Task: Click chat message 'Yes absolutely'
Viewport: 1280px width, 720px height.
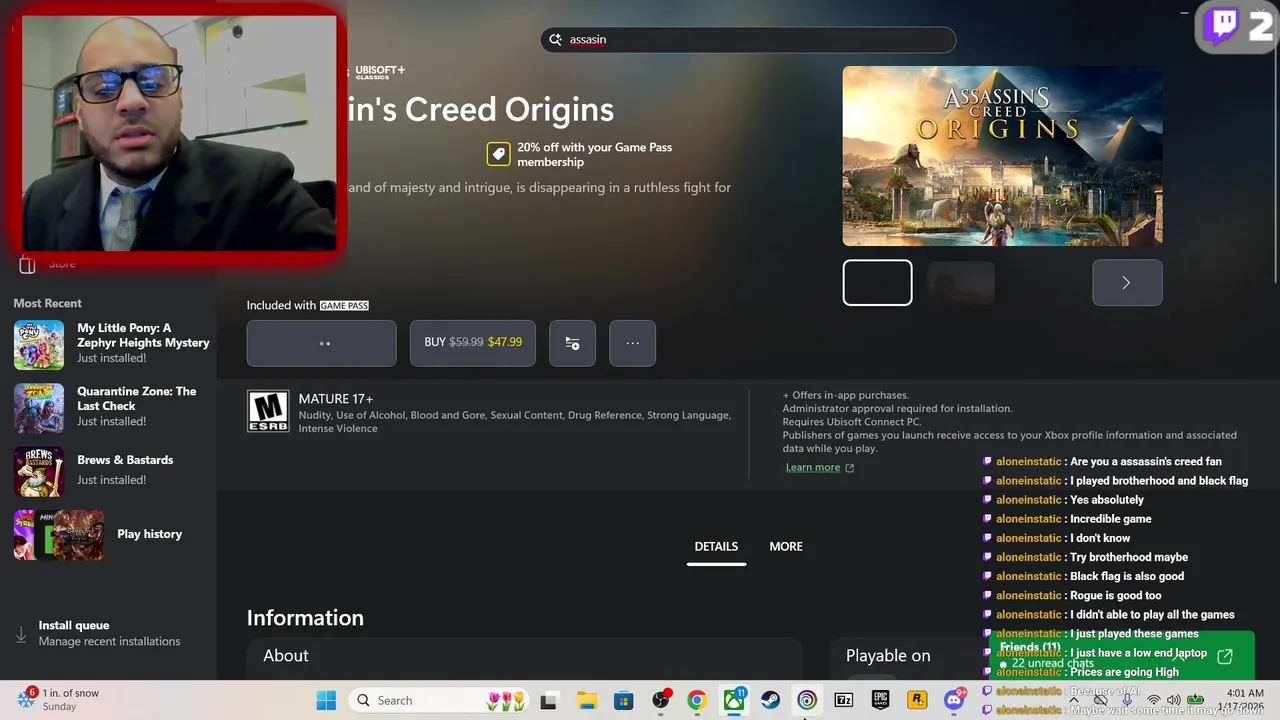Action: pyautogui.click(x=1107, y=500)
